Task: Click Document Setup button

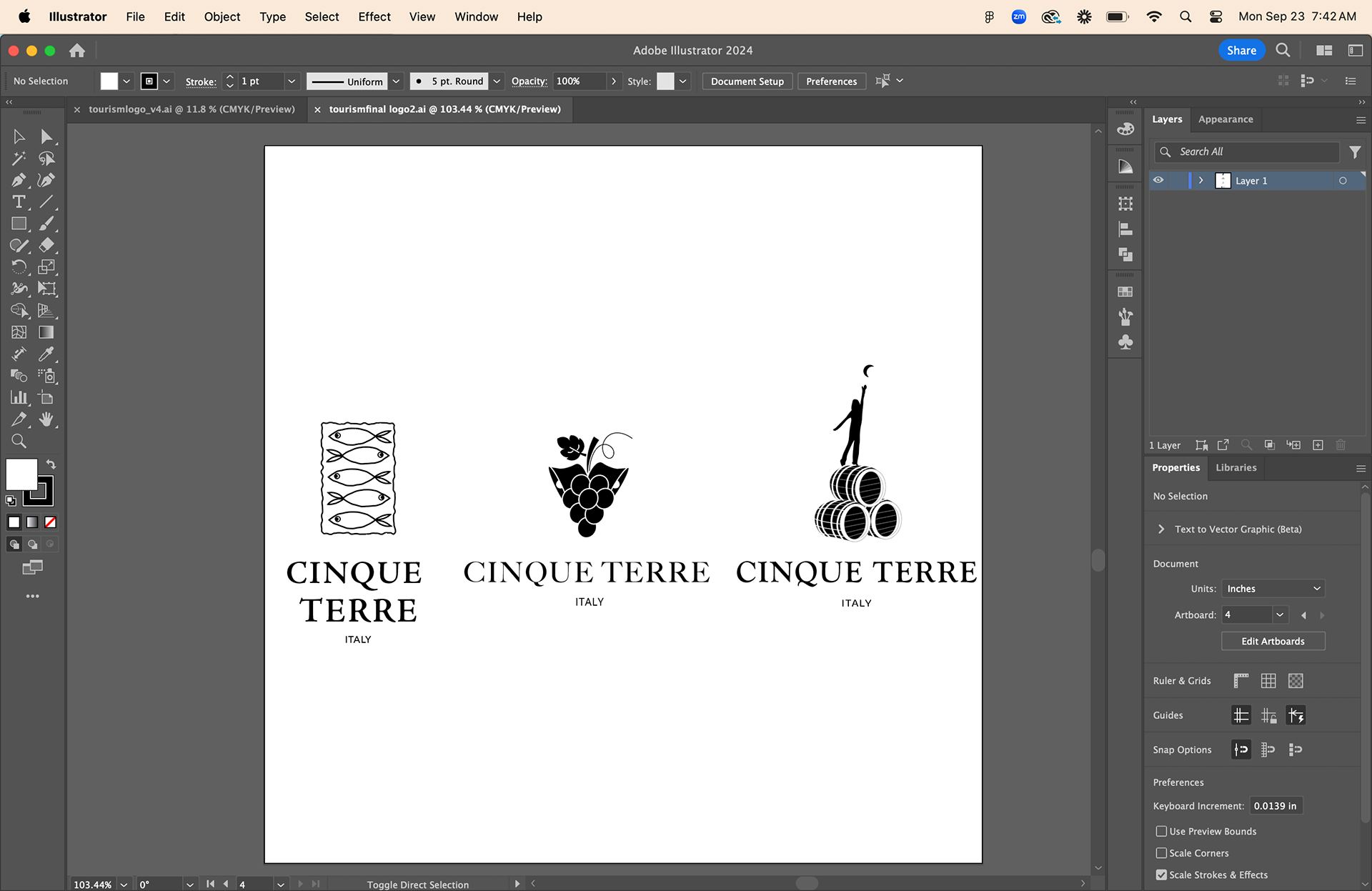Action: [x=747, y=81]
